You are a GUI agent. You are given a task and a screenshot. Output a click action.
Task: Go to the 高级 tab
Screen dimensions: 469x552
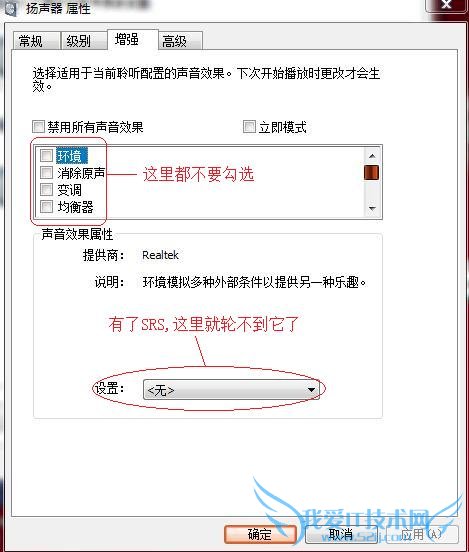[180, 41]
